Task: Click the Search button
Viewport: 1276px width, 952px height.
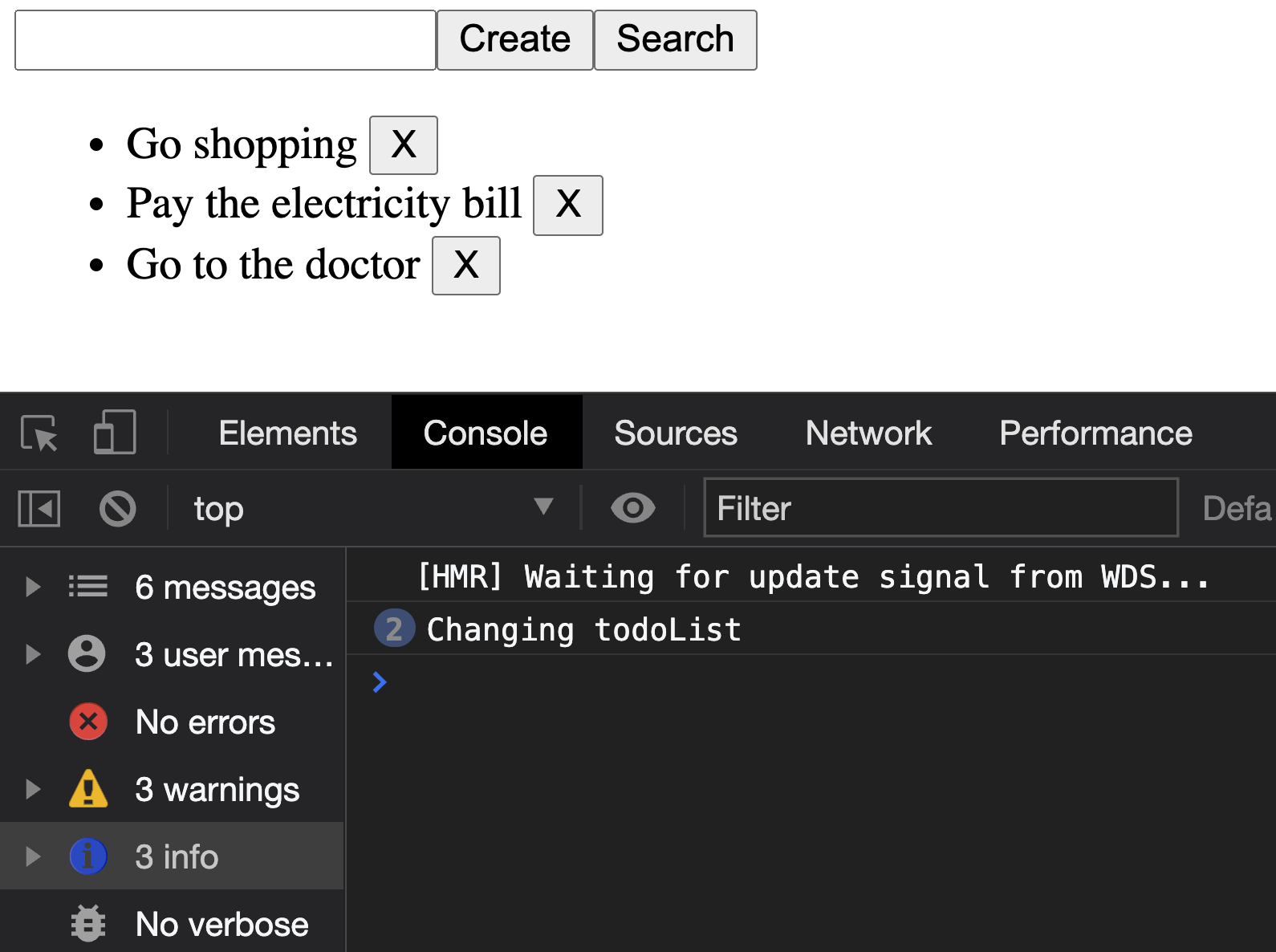Action: point(675,39)
